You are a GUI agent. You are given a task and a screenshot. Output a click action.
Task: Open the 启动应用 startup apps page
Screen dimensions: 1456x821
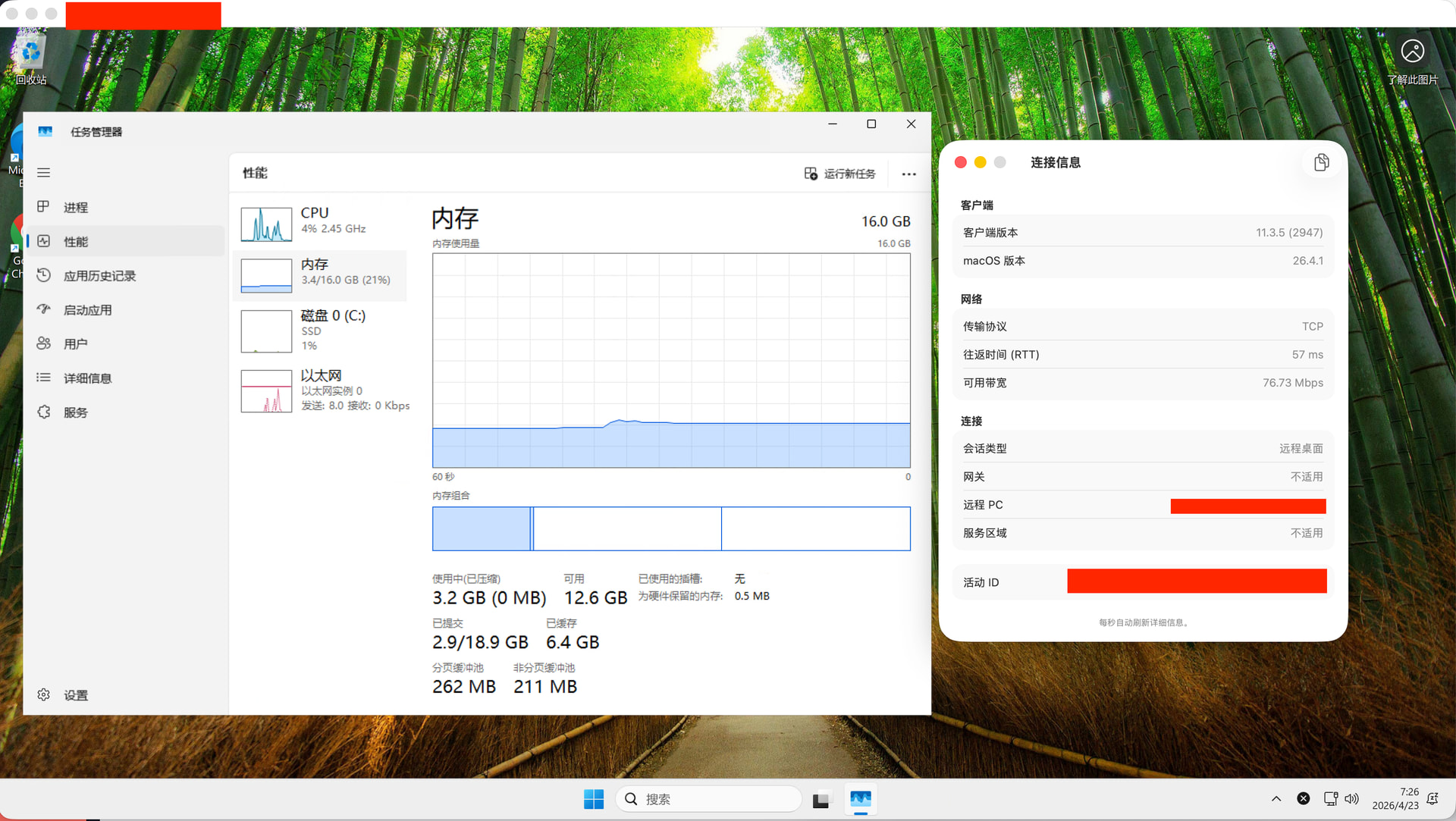[87, 310]
